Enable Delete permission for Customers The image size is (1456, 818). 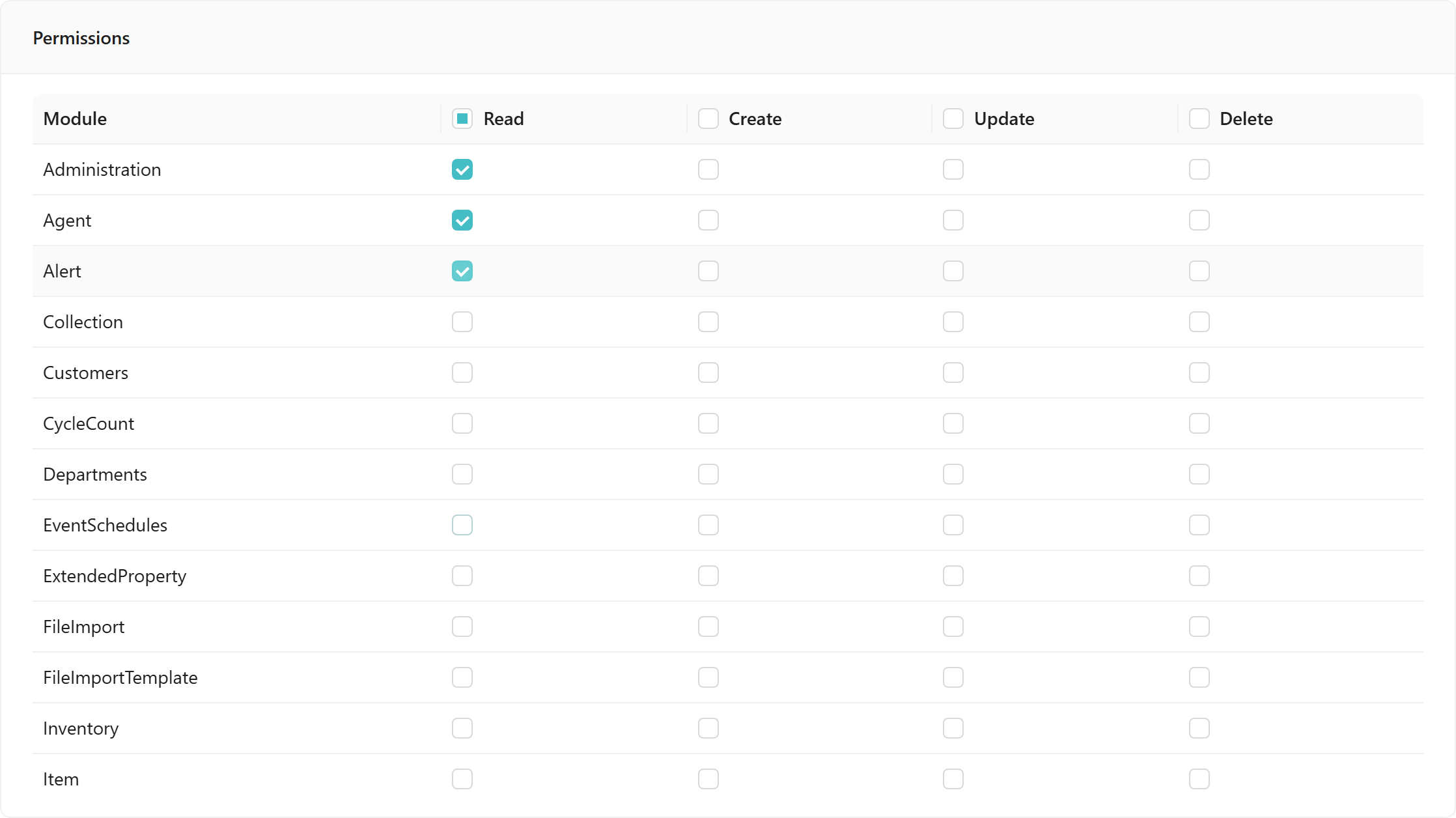coord(1199,373)
